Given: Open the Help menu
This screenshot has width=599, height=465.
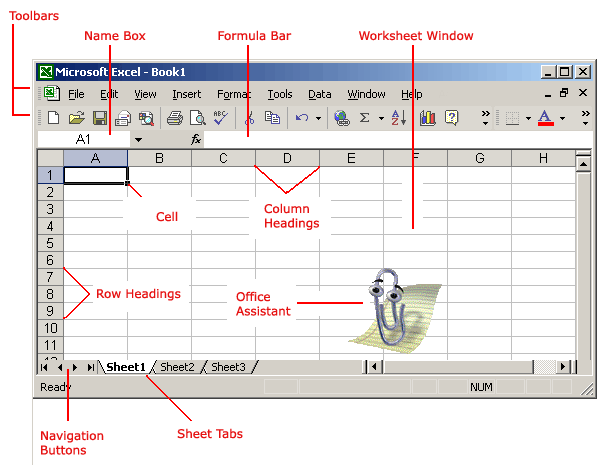Looking at the screenshot, I should (x=411, y=95).
